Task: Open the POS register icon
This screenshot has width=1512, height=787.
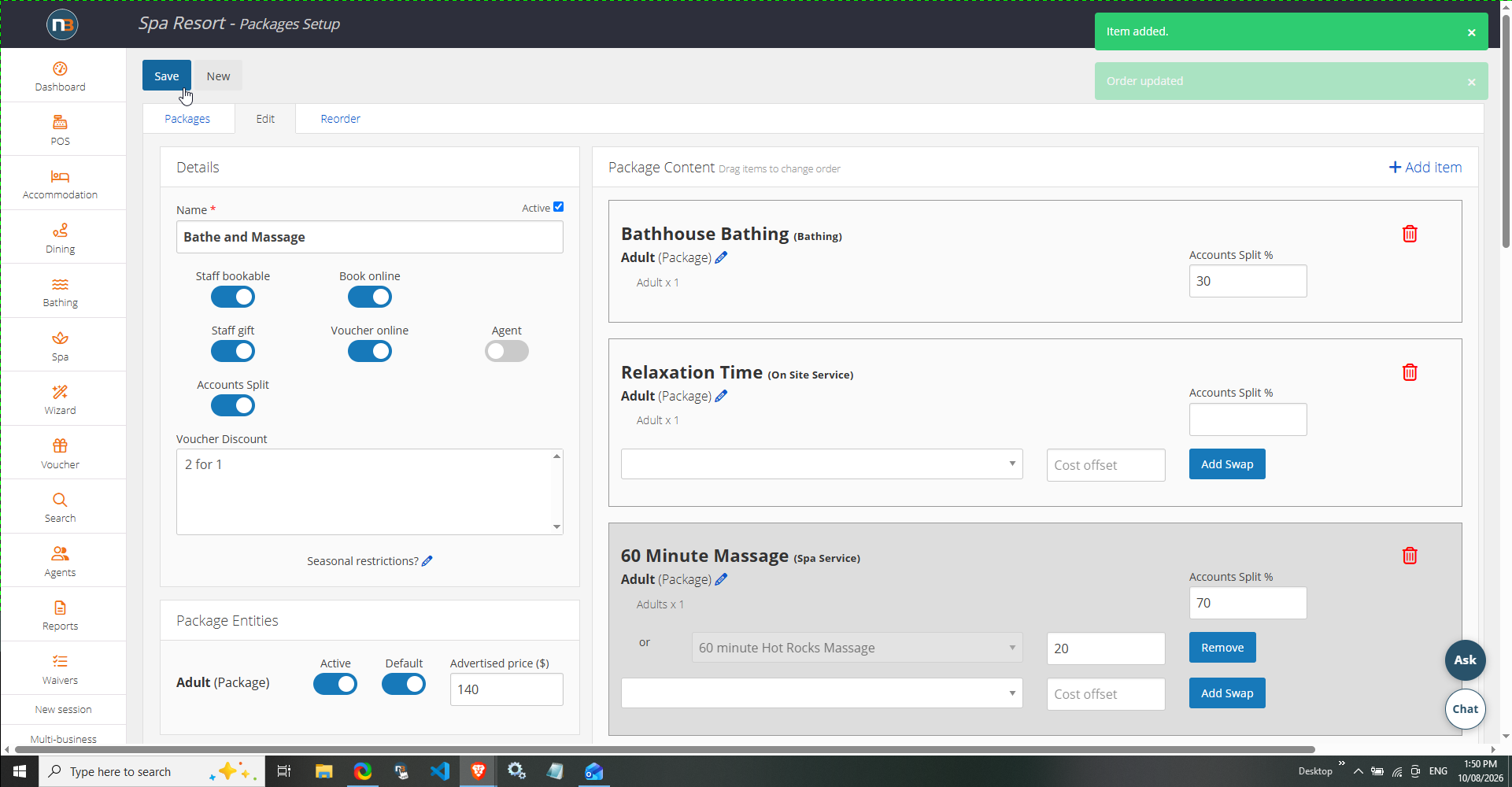Action: (x=60, y=122)
